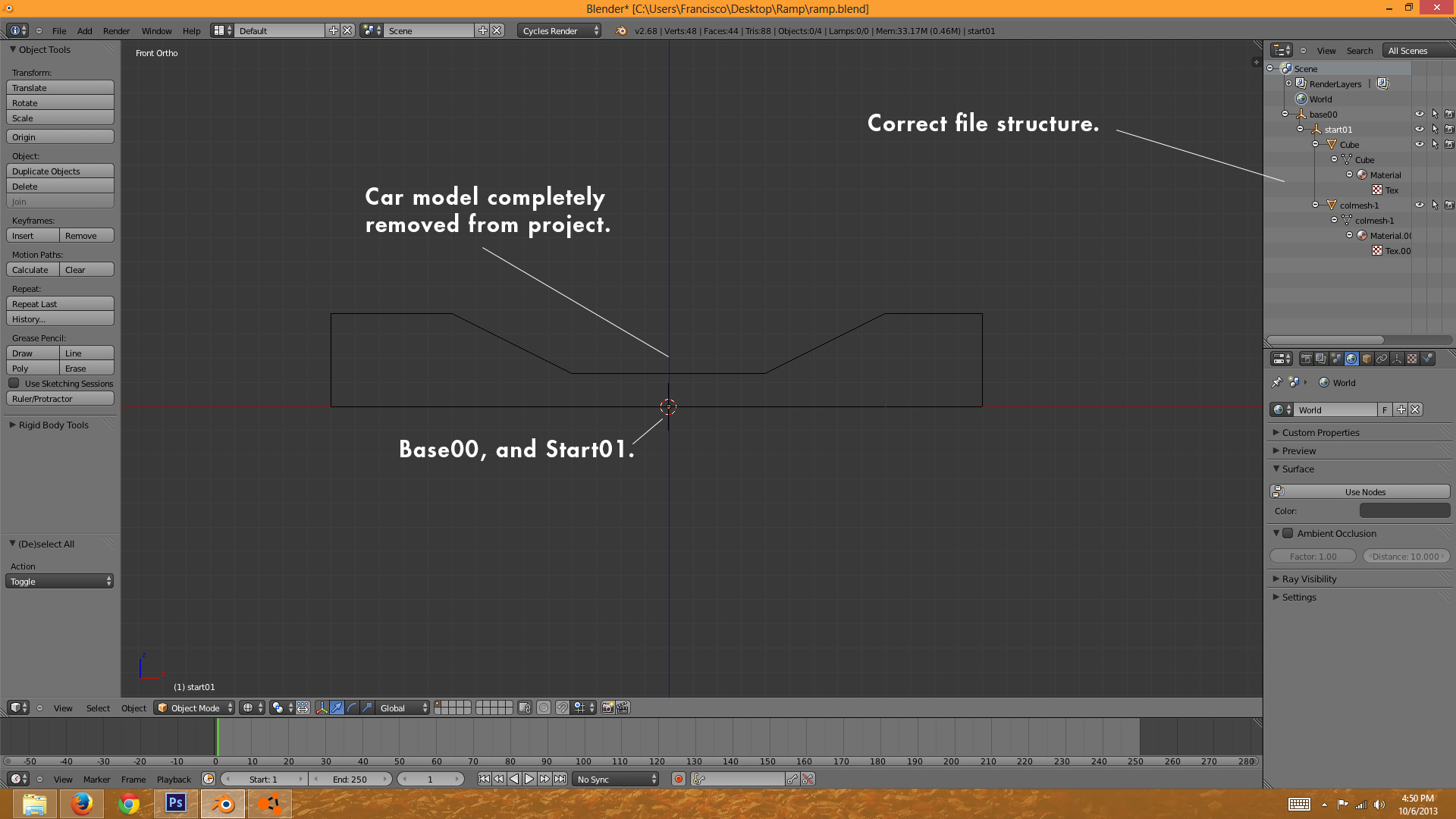
Task: Click the Tex.00 texture icon in outliner
Action: pos(1377,250)
